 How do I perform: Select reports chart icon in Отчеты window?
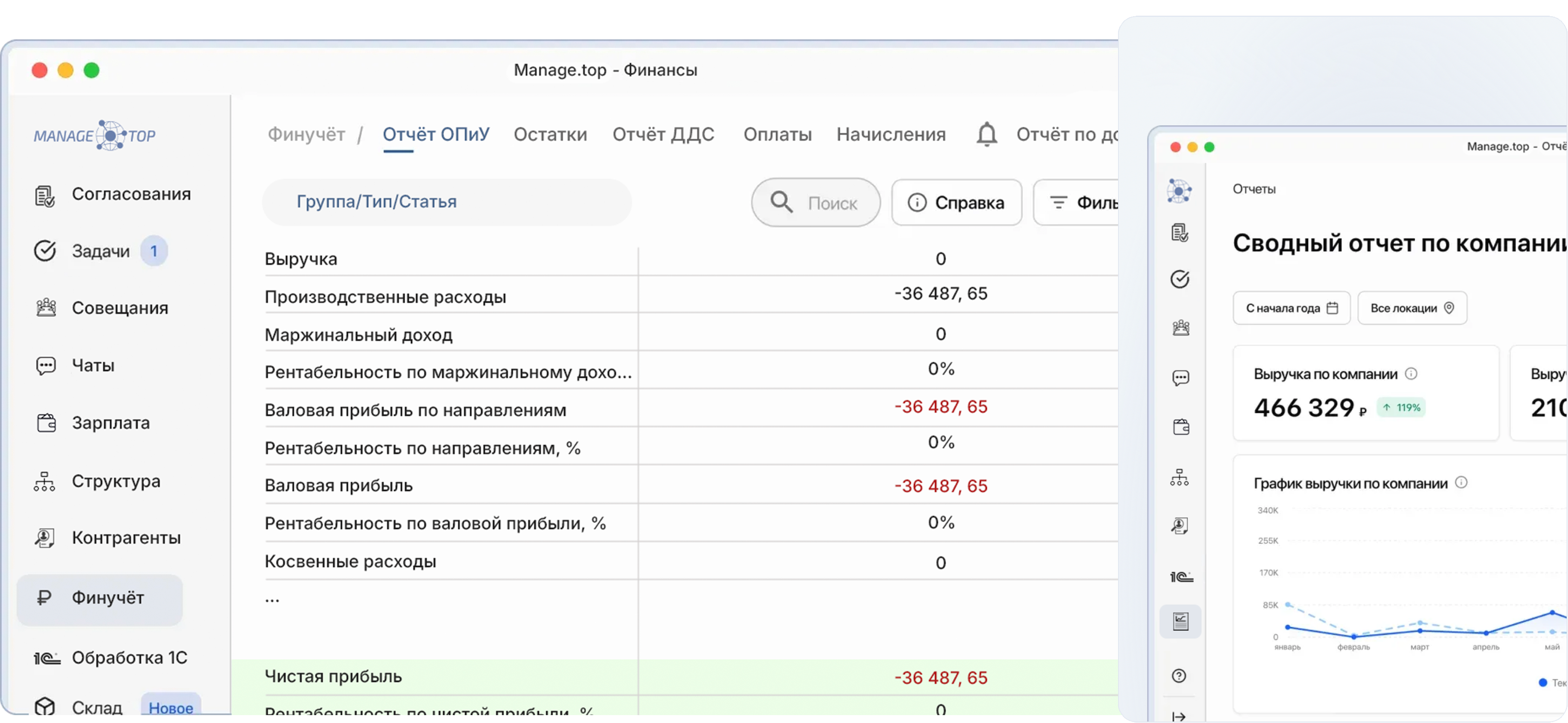pos(1180,621)
